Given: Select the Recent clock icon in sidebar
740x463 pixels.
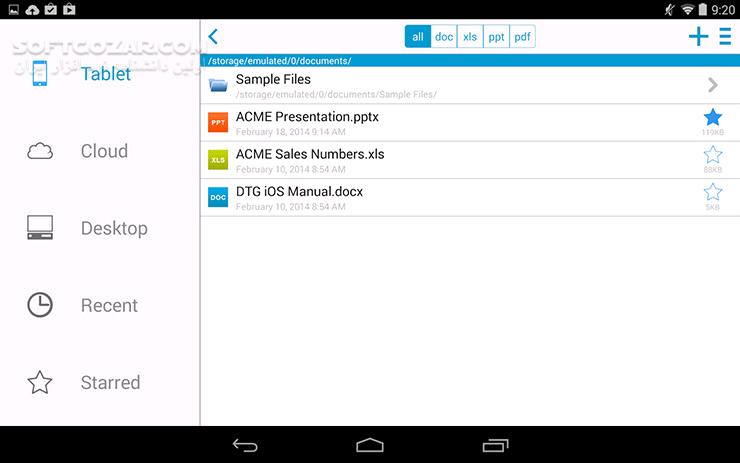Looking at the screenshot, I should coord(40,305).
